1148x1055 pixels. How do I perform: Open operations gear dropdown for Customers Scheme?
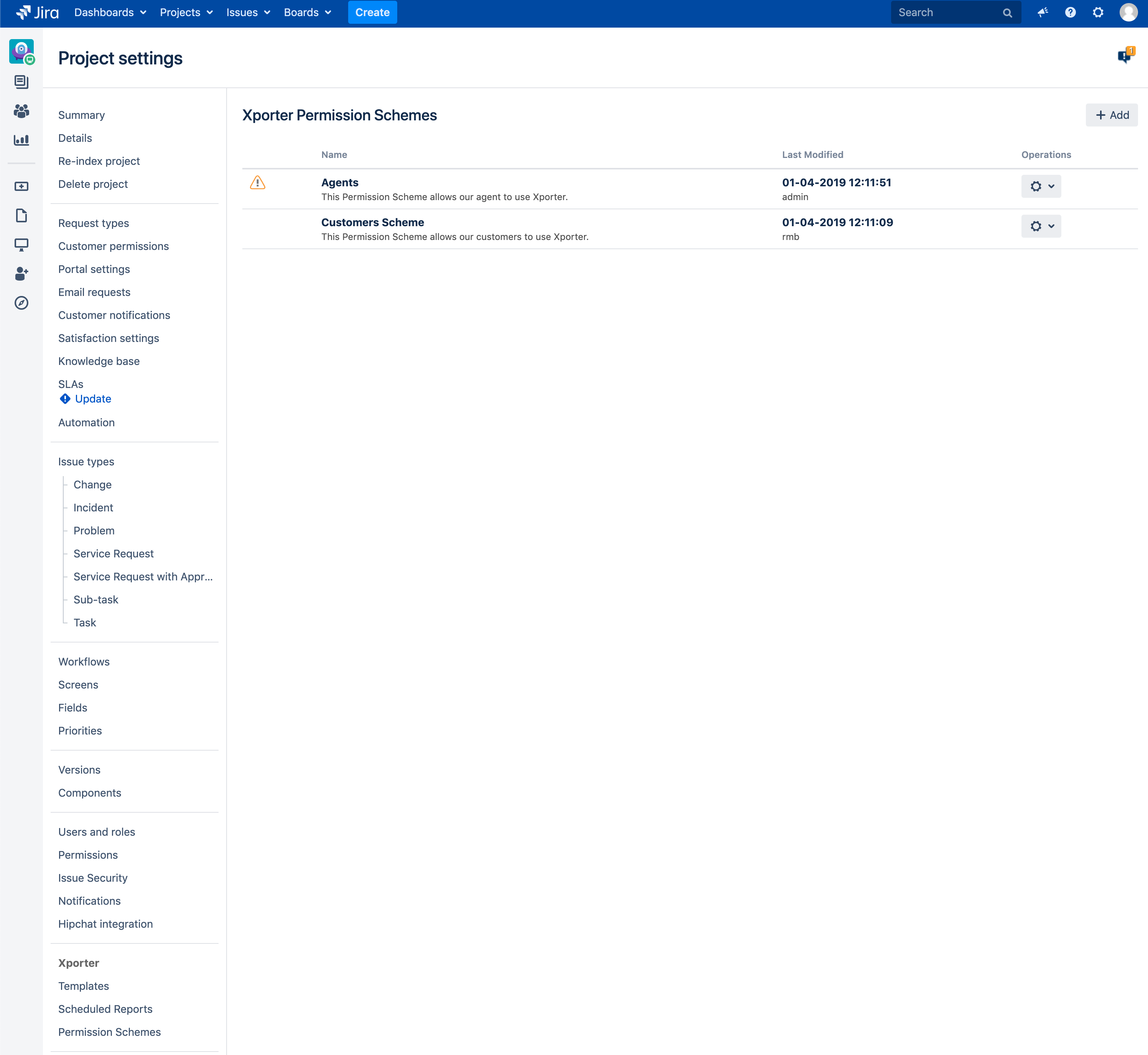pyautogui.click(x=1041, y=226)
